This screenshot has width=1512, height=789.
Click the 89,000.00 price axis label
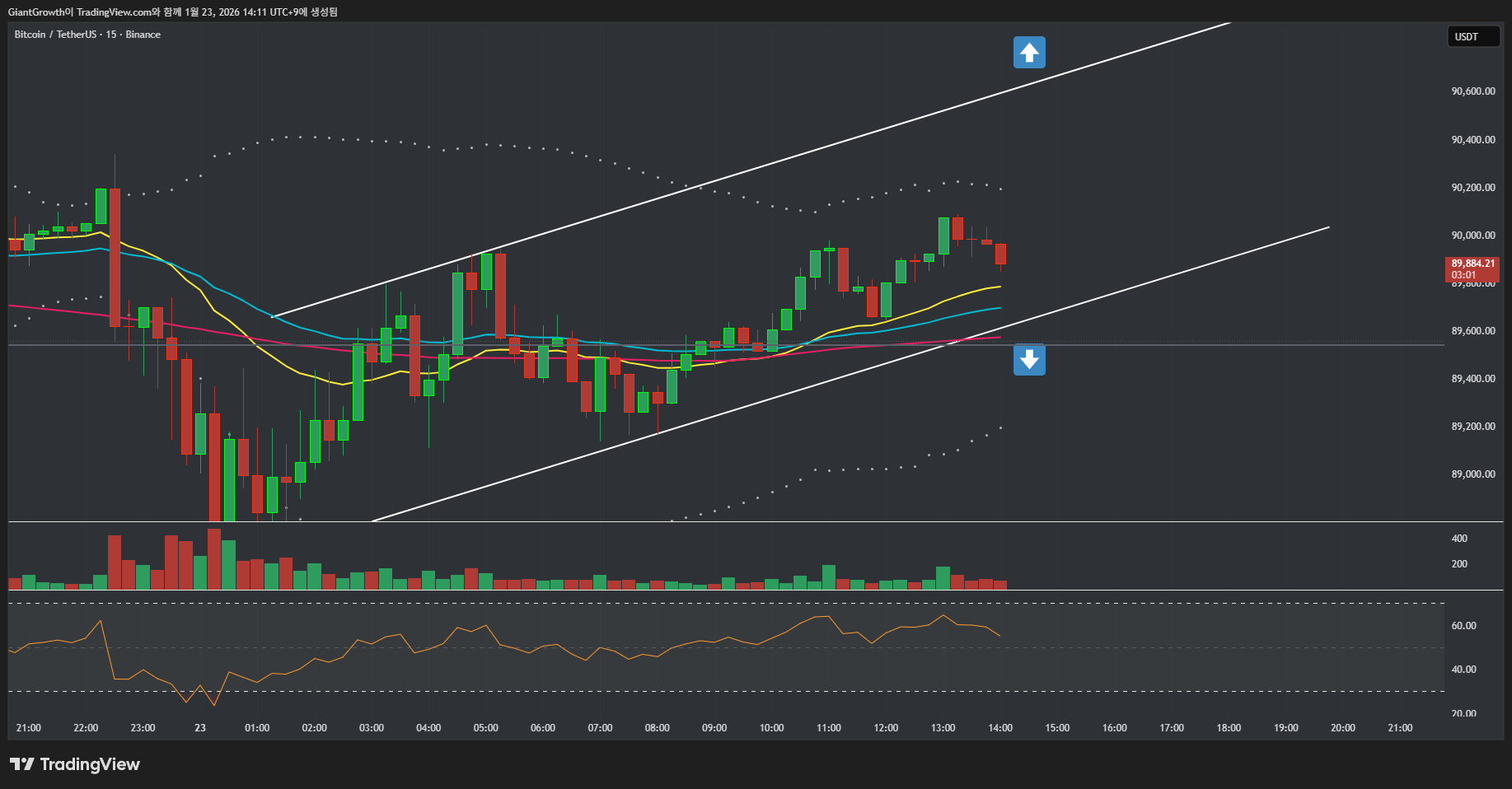point(1473,474)
